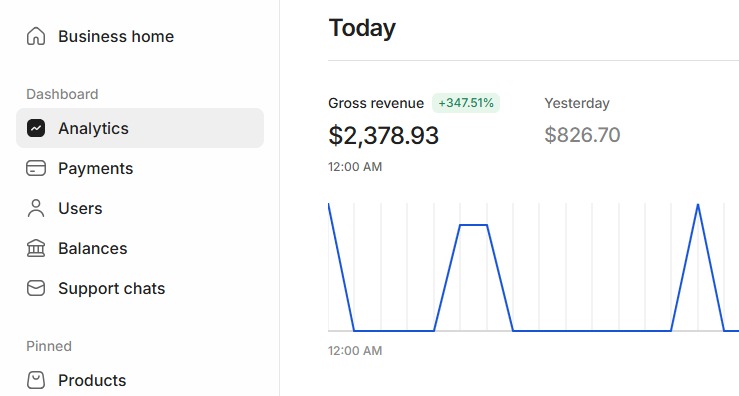Click the flat plateau on the revenue chart

(x=473, y=225)
